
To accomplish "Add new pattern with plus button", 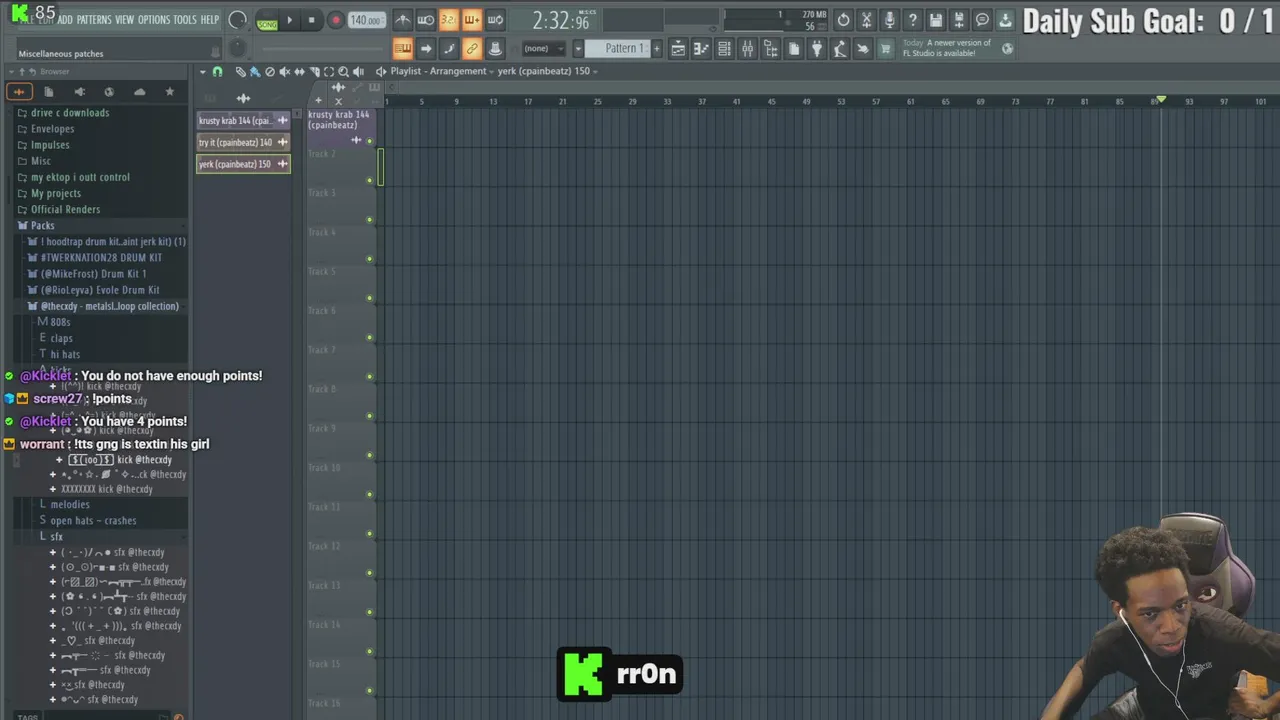I will (657, 48).
